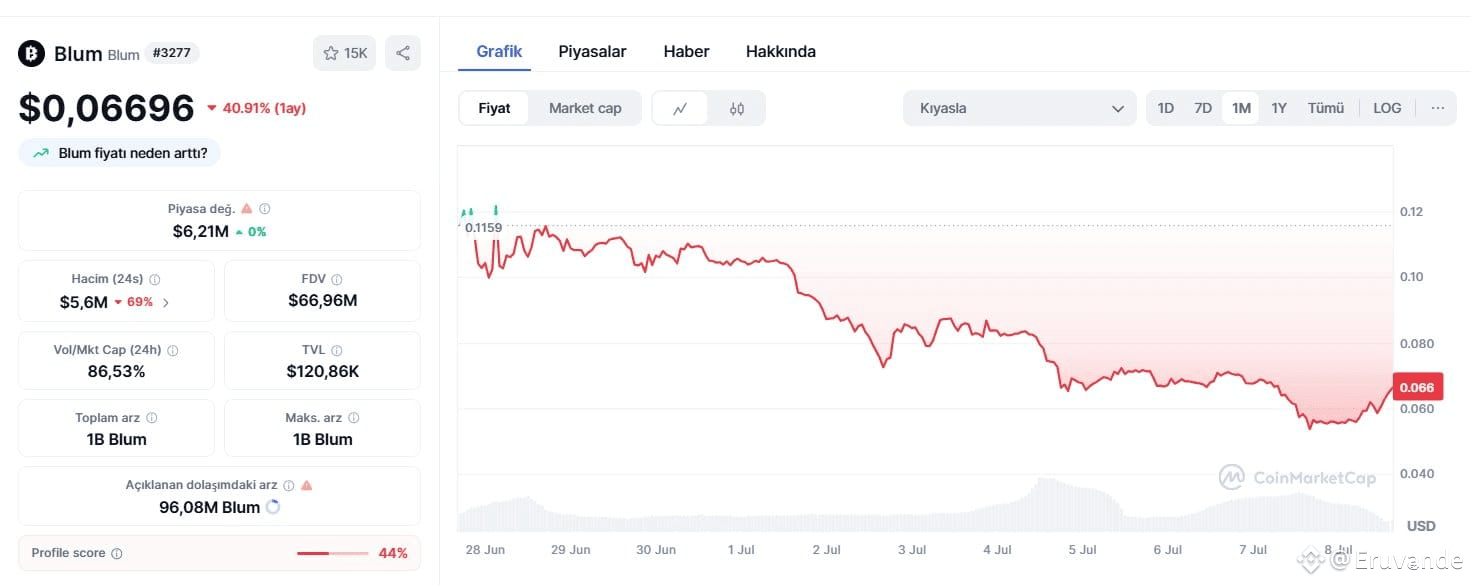The height and width of the screenshot is (585, 1471).
Task: Click info icon next to Profile score
Action: pyautogui.click(x=117, y=553)
